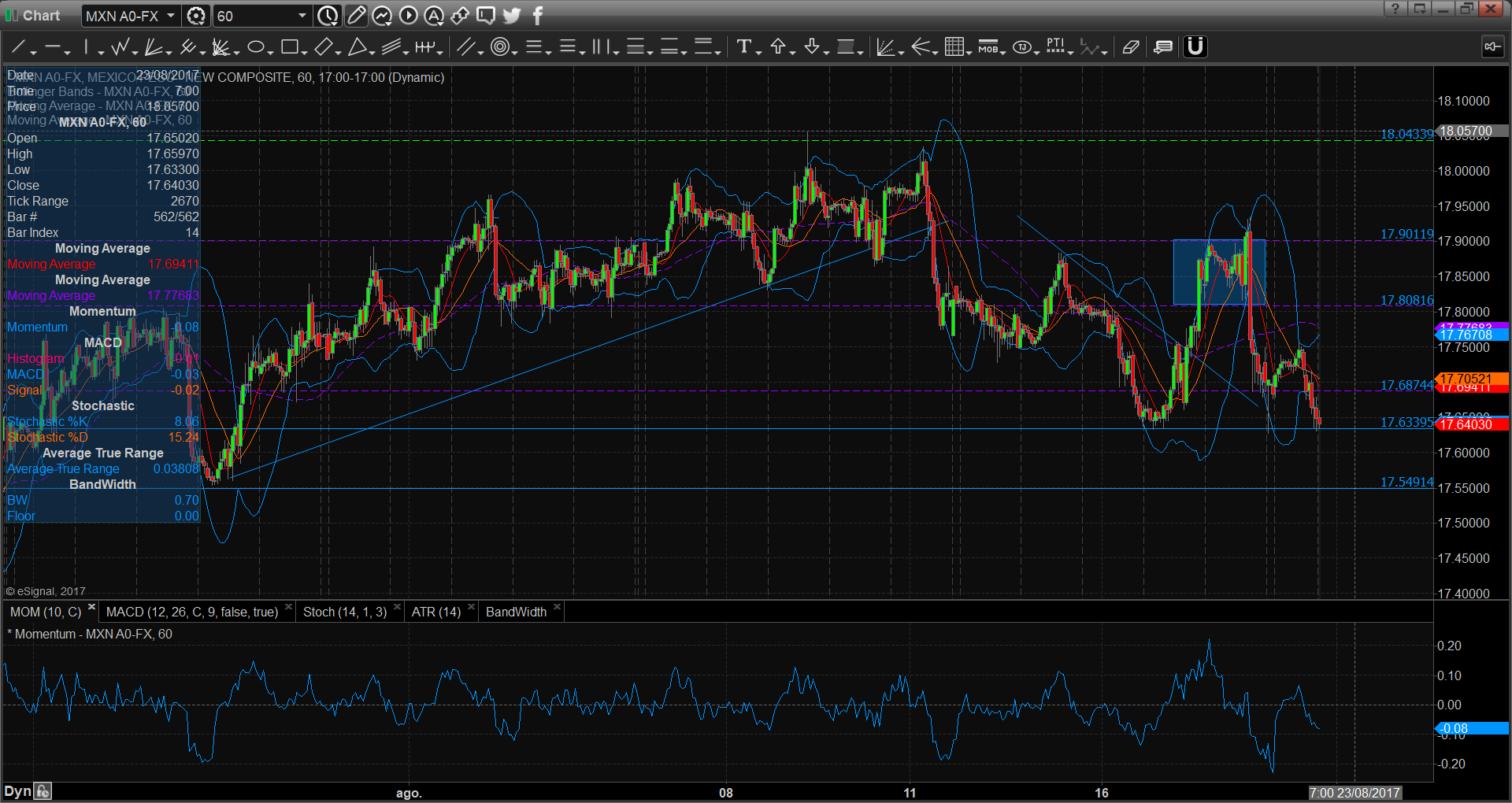The image size is (1512, 803).
Task: Select the TJ ellipse tool
Action: [1021, 47]
